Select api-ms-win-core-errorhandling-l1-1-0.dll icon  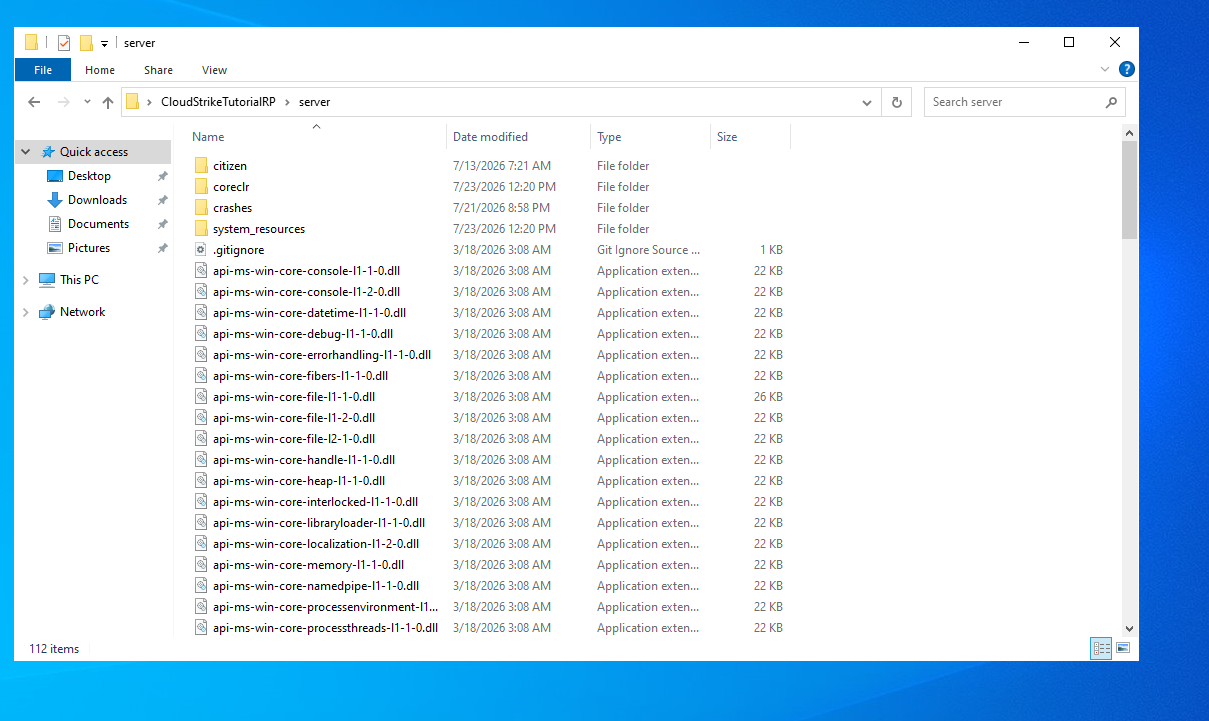click(200, 355)
